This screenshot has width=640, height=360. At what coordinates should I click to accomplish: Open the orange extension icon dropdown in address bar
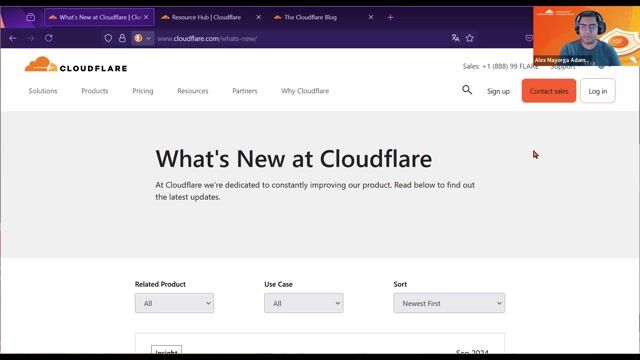tap(142, 38)
